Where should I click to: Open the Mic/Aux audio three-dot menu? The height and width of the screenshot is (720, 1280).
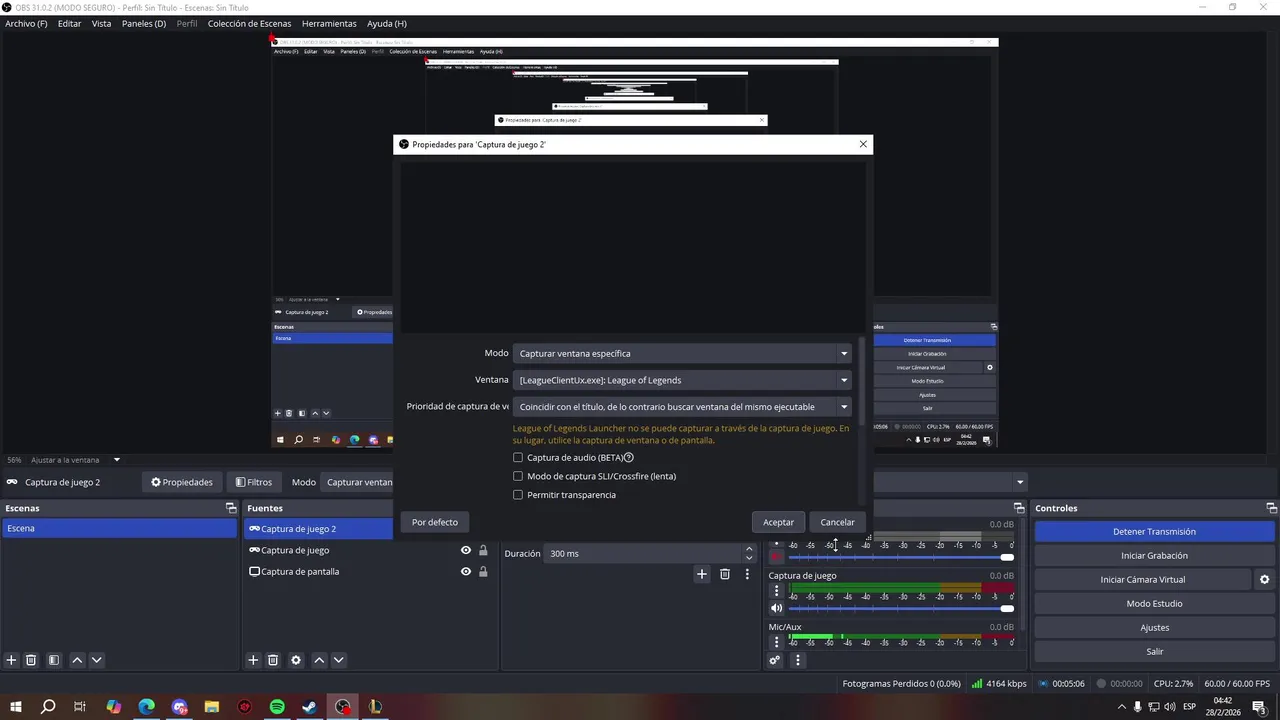click(x=776, y=642)
